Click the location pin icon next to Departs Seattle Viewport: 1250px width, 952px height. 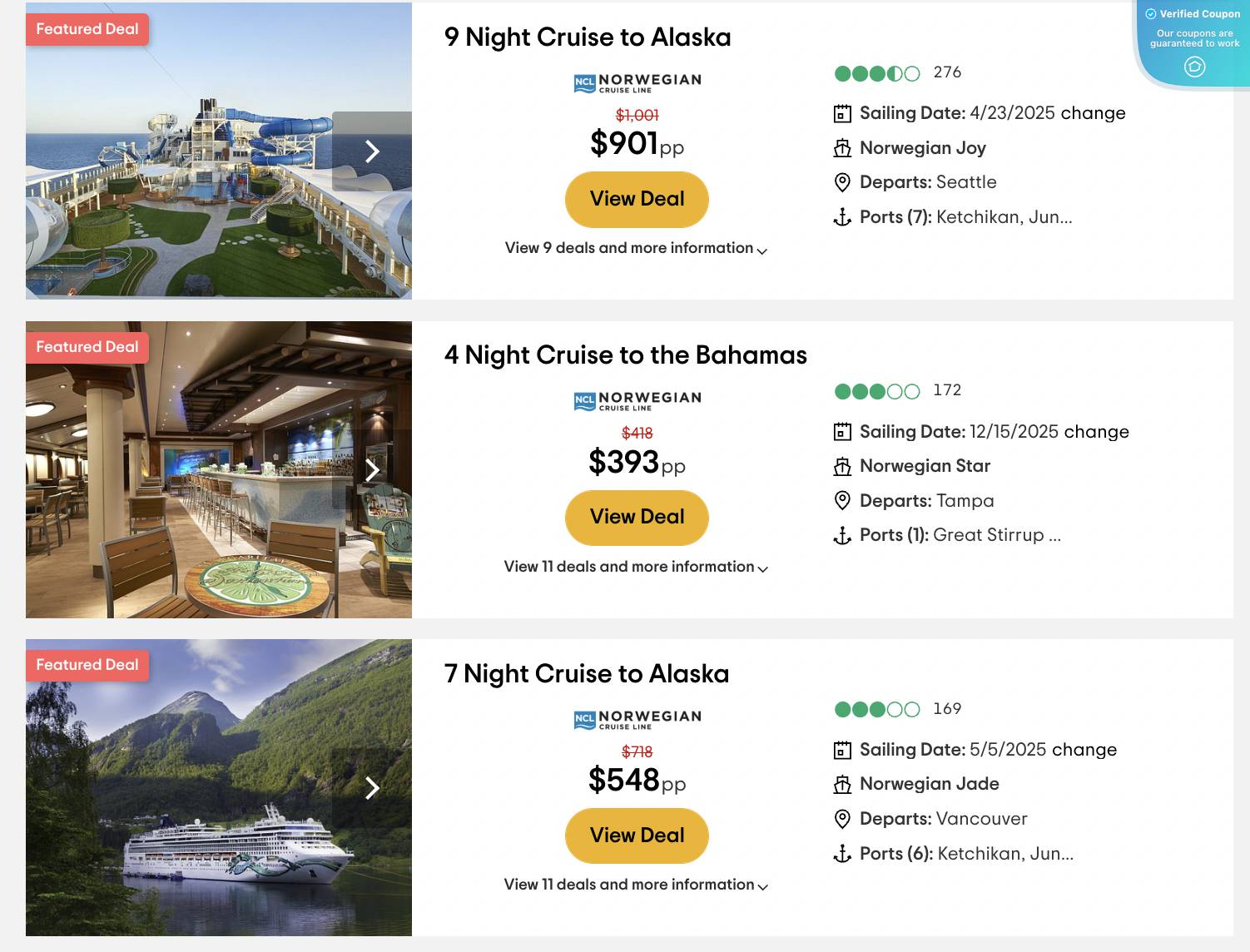(842, 182)
